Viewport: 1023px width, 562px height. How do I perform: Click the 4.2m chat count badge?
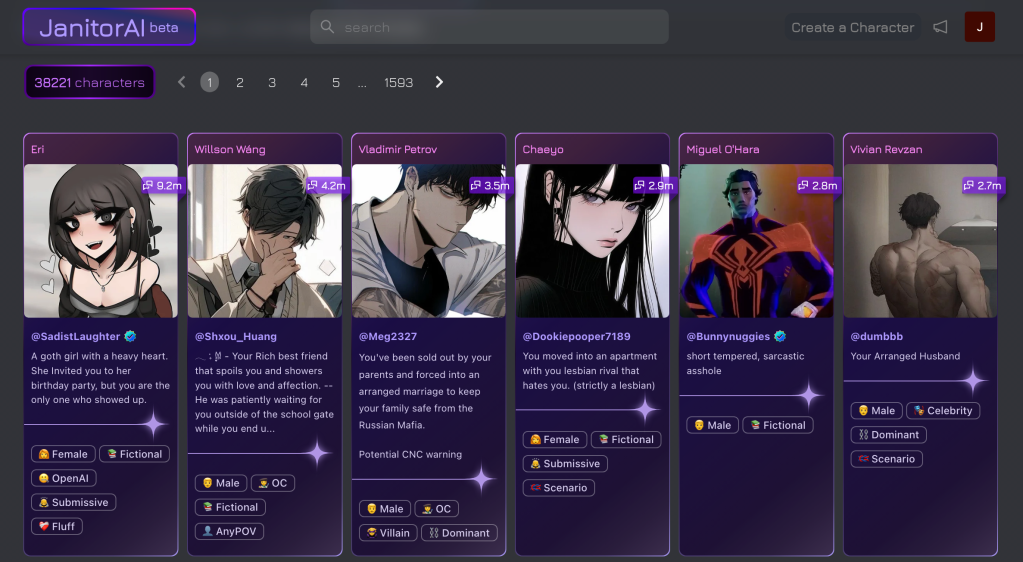click(327, 185)
